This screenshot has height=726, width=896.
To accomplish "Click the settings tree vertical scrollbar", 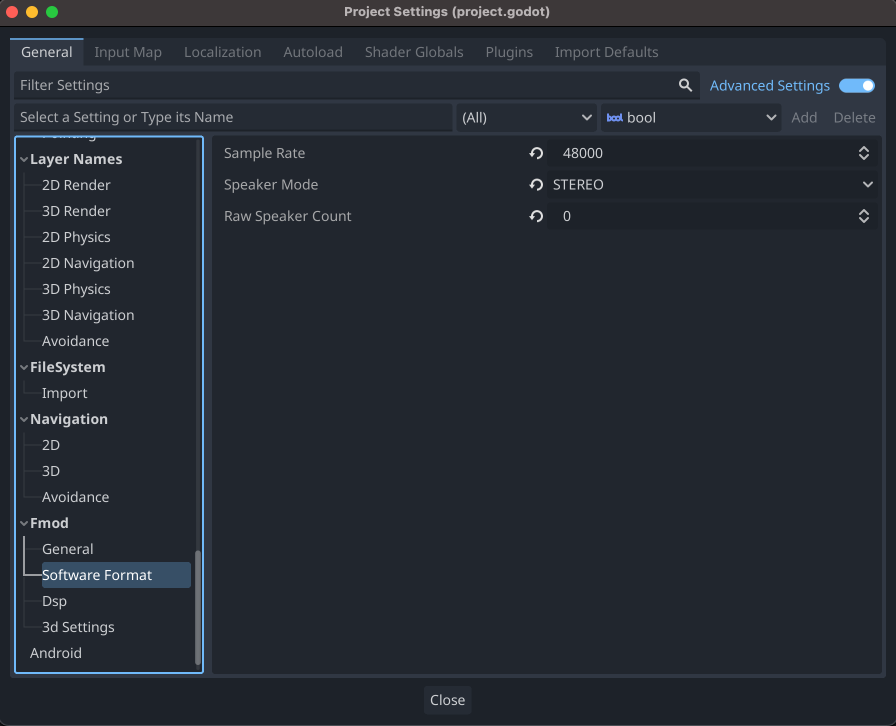I will point(198,607).
